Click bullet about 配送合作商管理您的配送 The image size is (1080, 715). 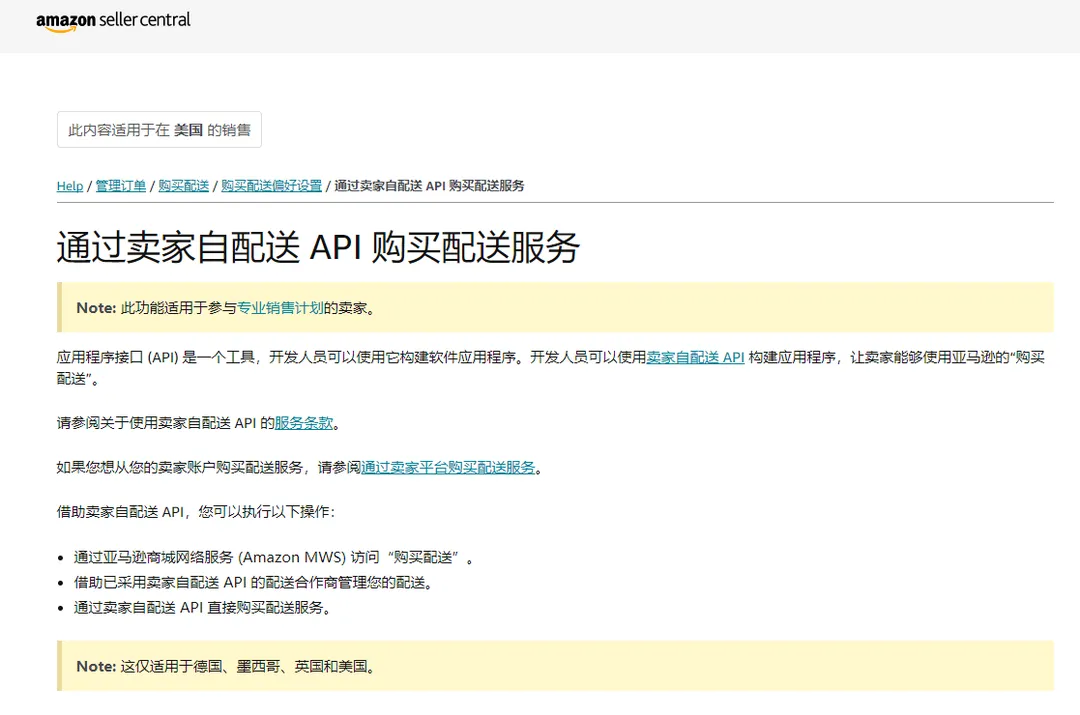[253, 583]
